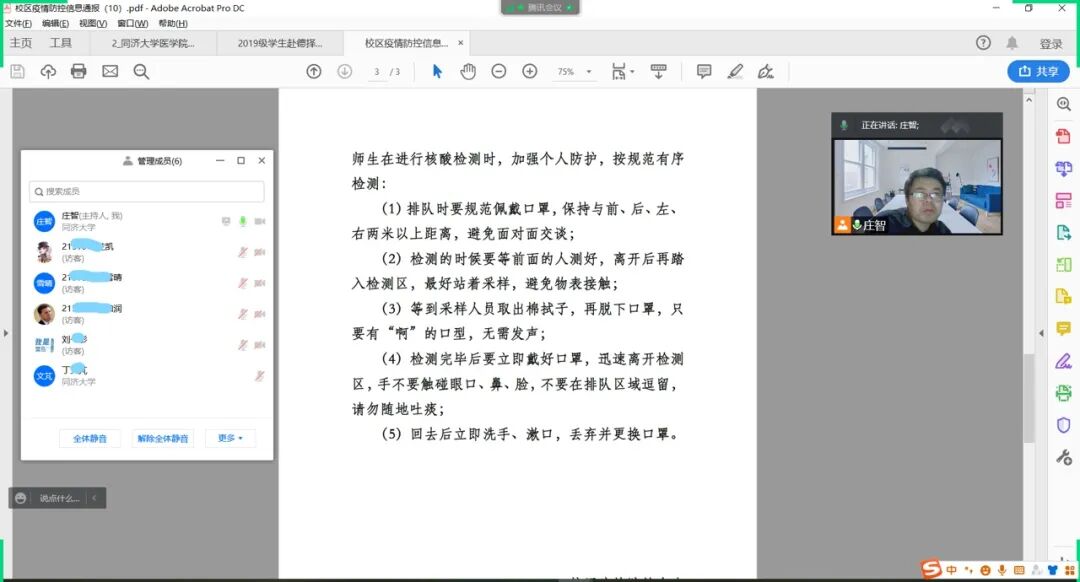Jump to previous page with the up arrow
The width and height of the screenshot is (1080, 582).
tap(313, 71)
